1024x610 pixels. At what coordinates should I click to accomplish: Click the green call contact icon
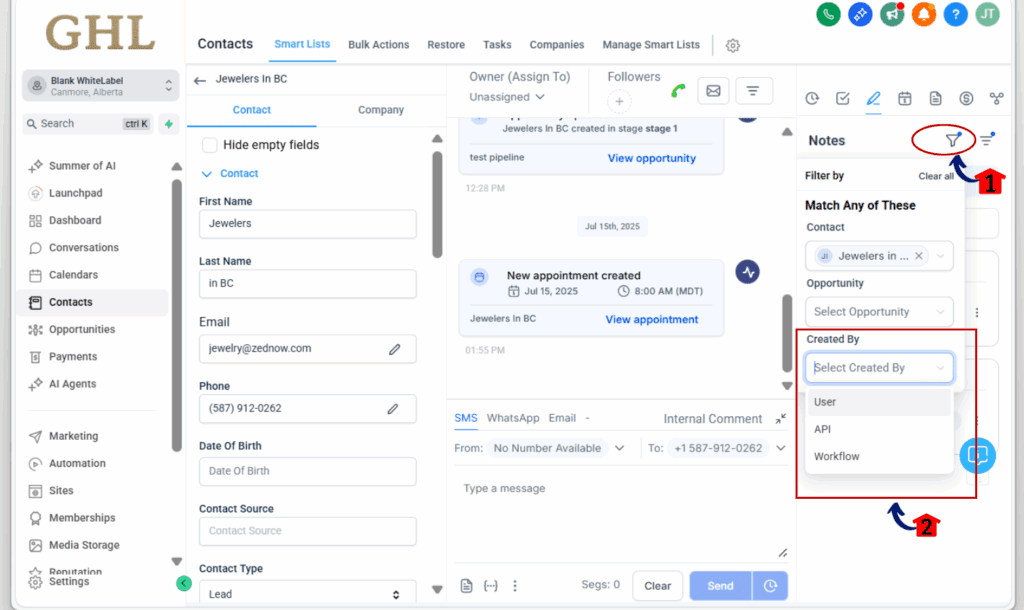pos(679,91)
